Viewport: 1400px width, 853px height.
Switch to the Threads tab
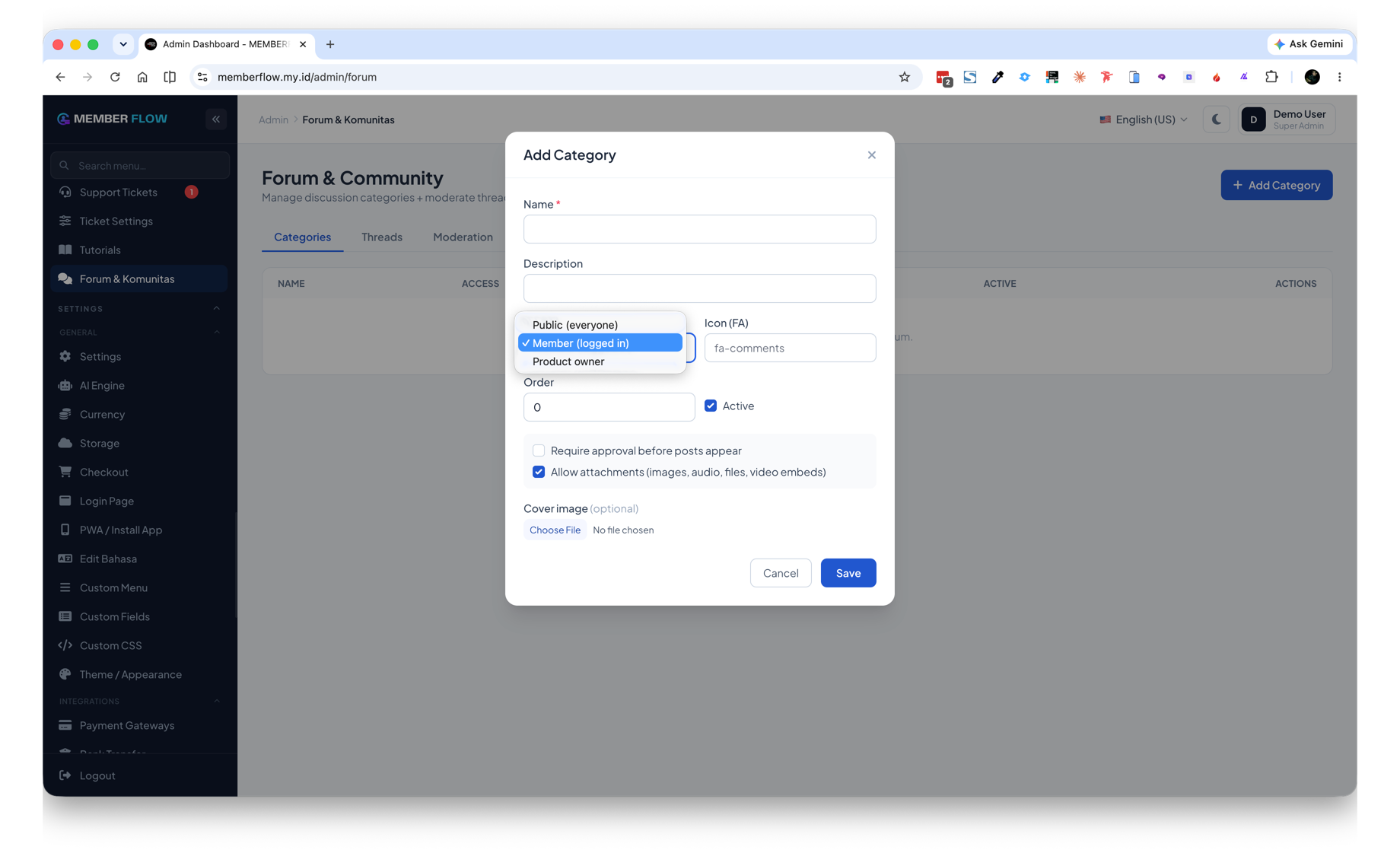point(382,237)
